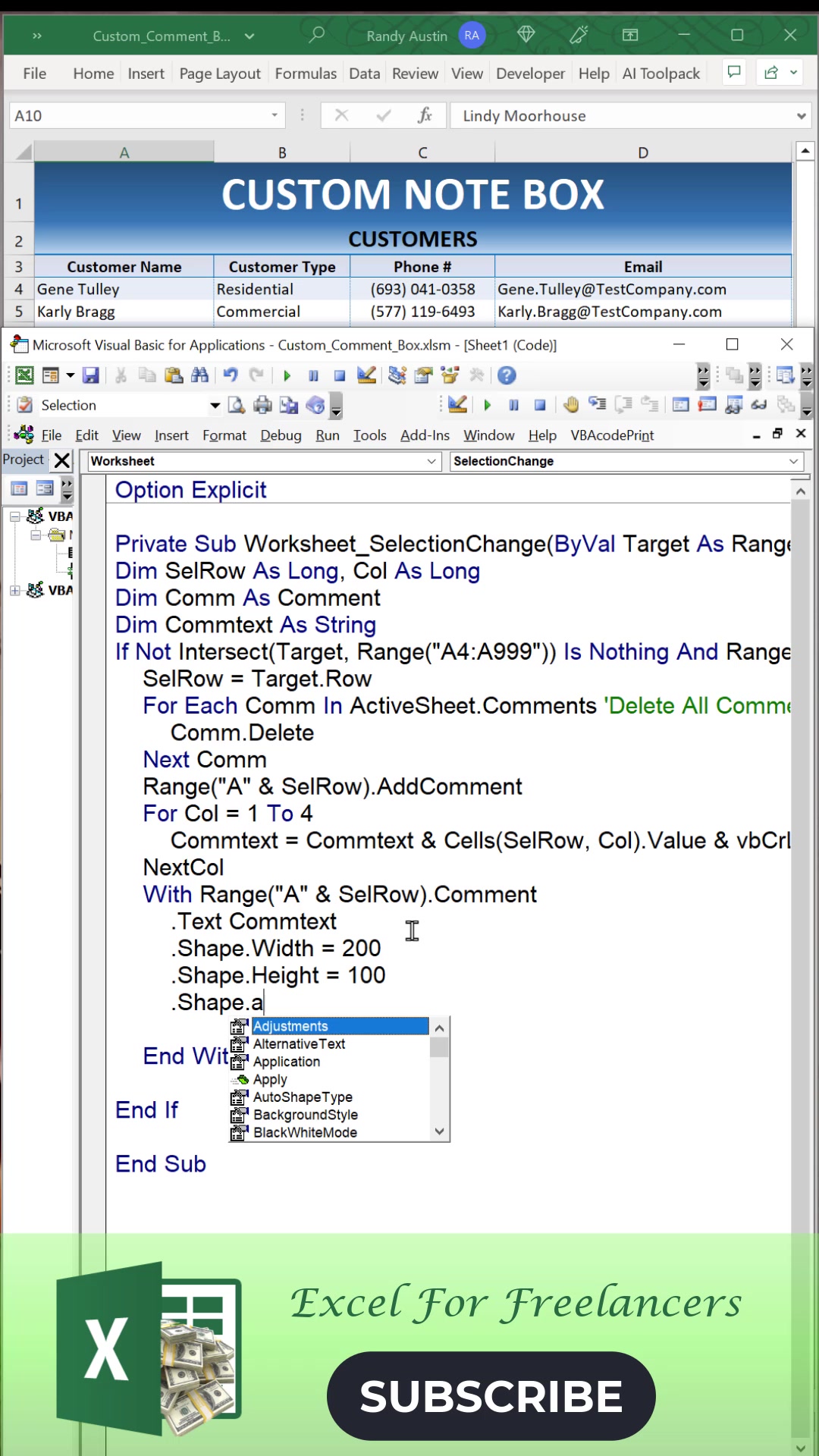Choose AutoShapeType from the IntelliSense list

(303, 1097)
